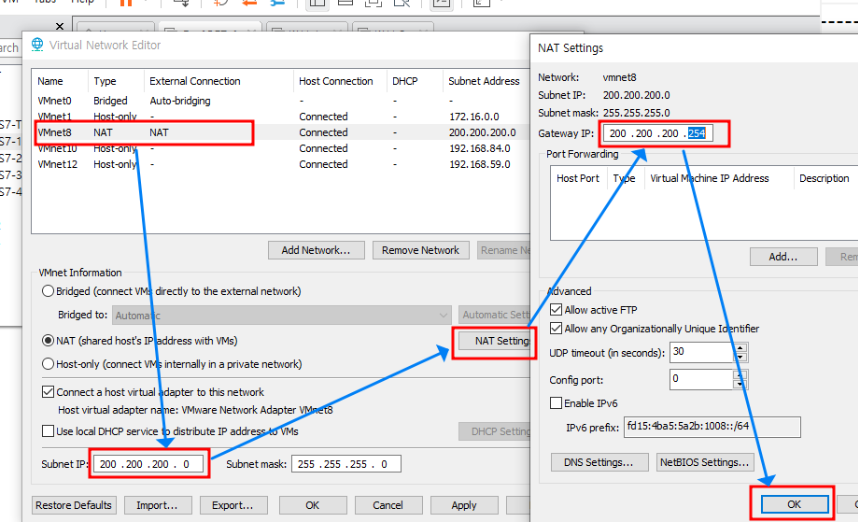Open NAT Settings
858x522 pixels.
494,341
